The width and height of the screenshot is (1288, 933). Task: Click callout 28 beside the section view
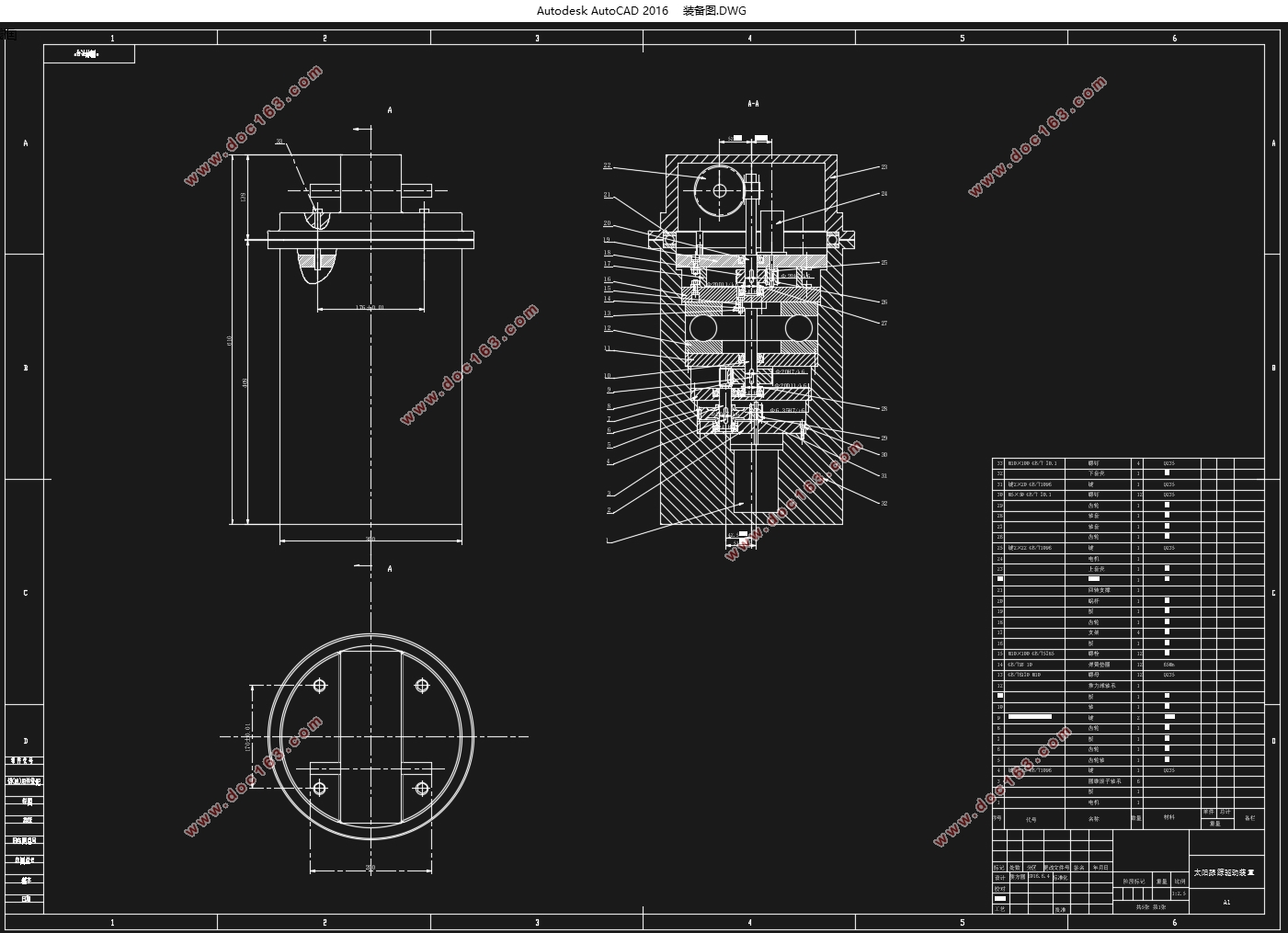click(x=883, y=408)
